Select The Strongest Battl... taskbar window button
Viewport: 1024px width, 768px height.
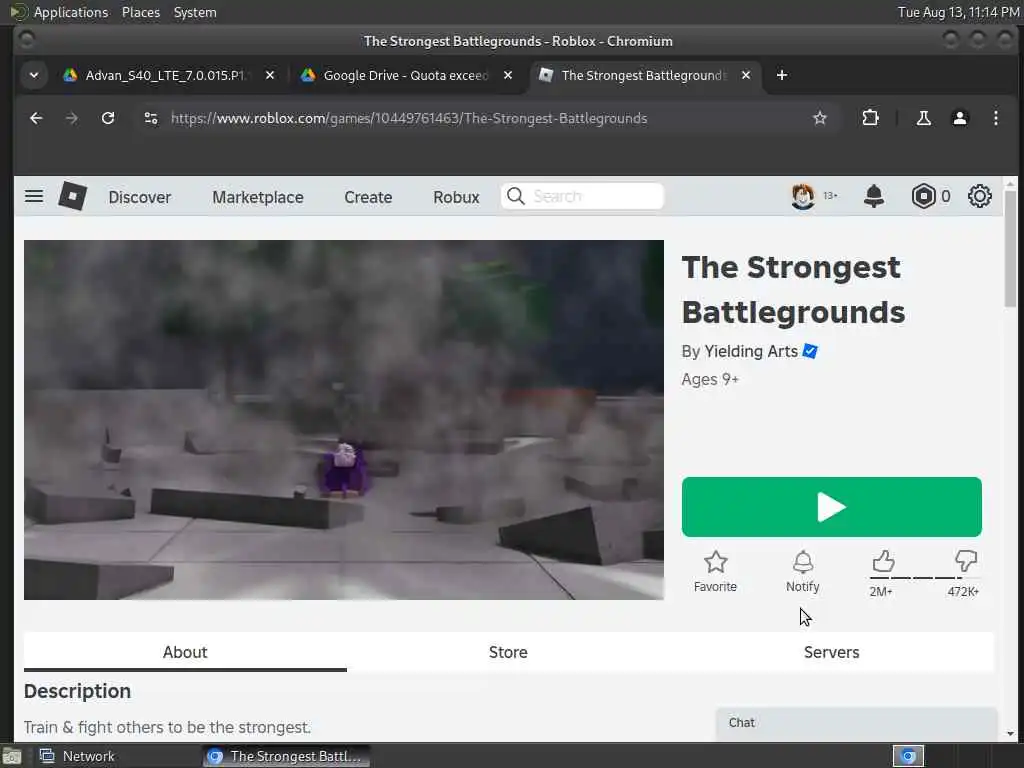pyautogui.click(x=285, y=756)
